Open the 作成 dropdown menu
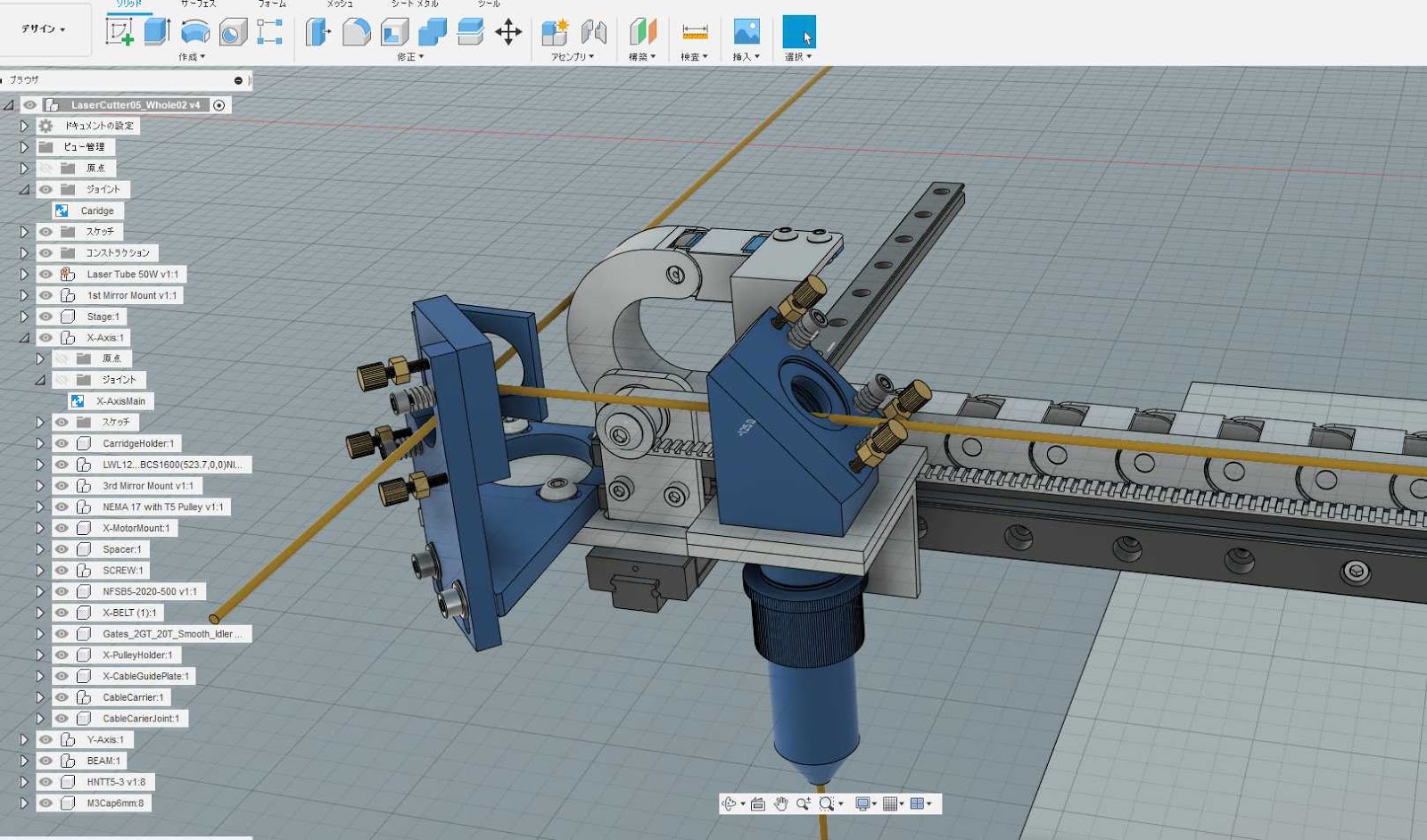The image size is (1427, 840). pos(192,57)
